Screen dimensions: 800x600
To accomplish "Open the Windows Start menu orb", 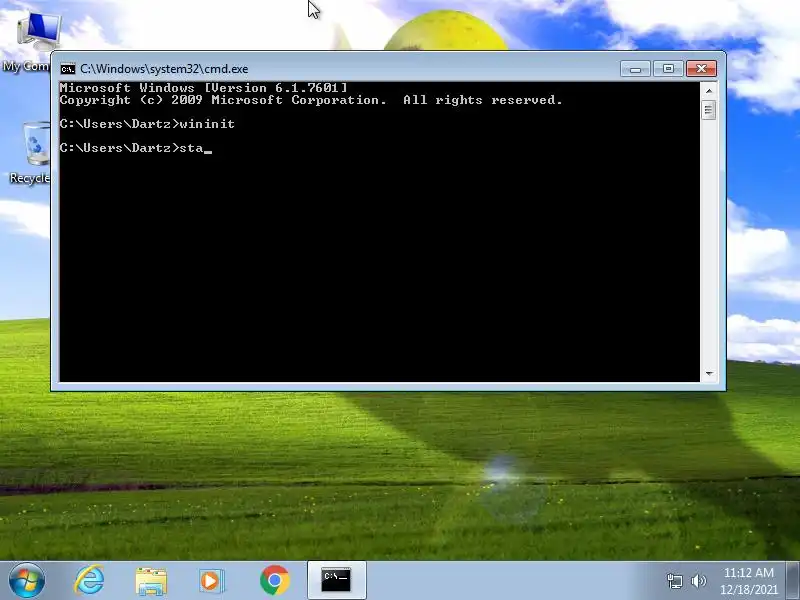I will pyautogui.click(x=27, y=581).
